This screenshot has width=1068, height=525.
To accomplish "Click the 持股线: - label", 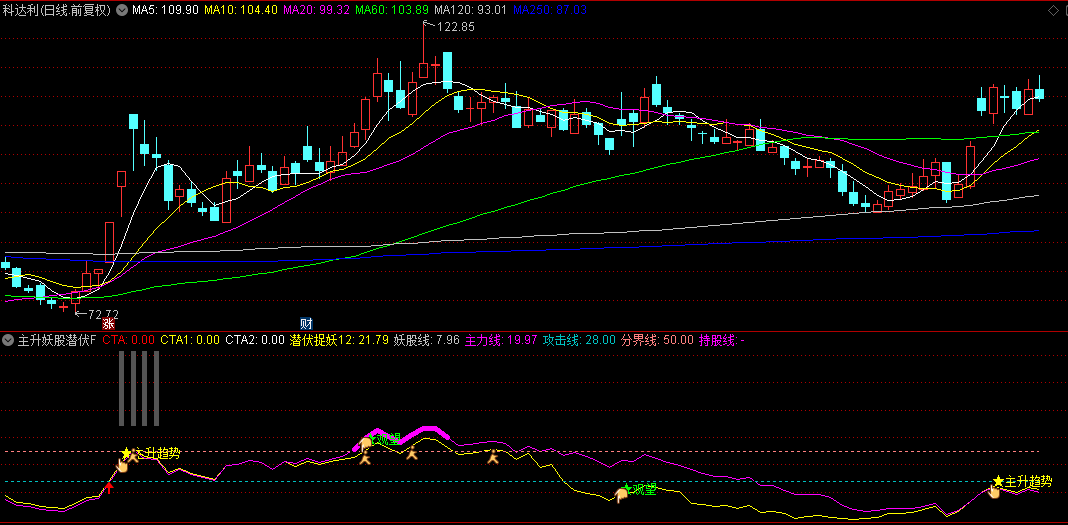I will click(x=721, y=339).
